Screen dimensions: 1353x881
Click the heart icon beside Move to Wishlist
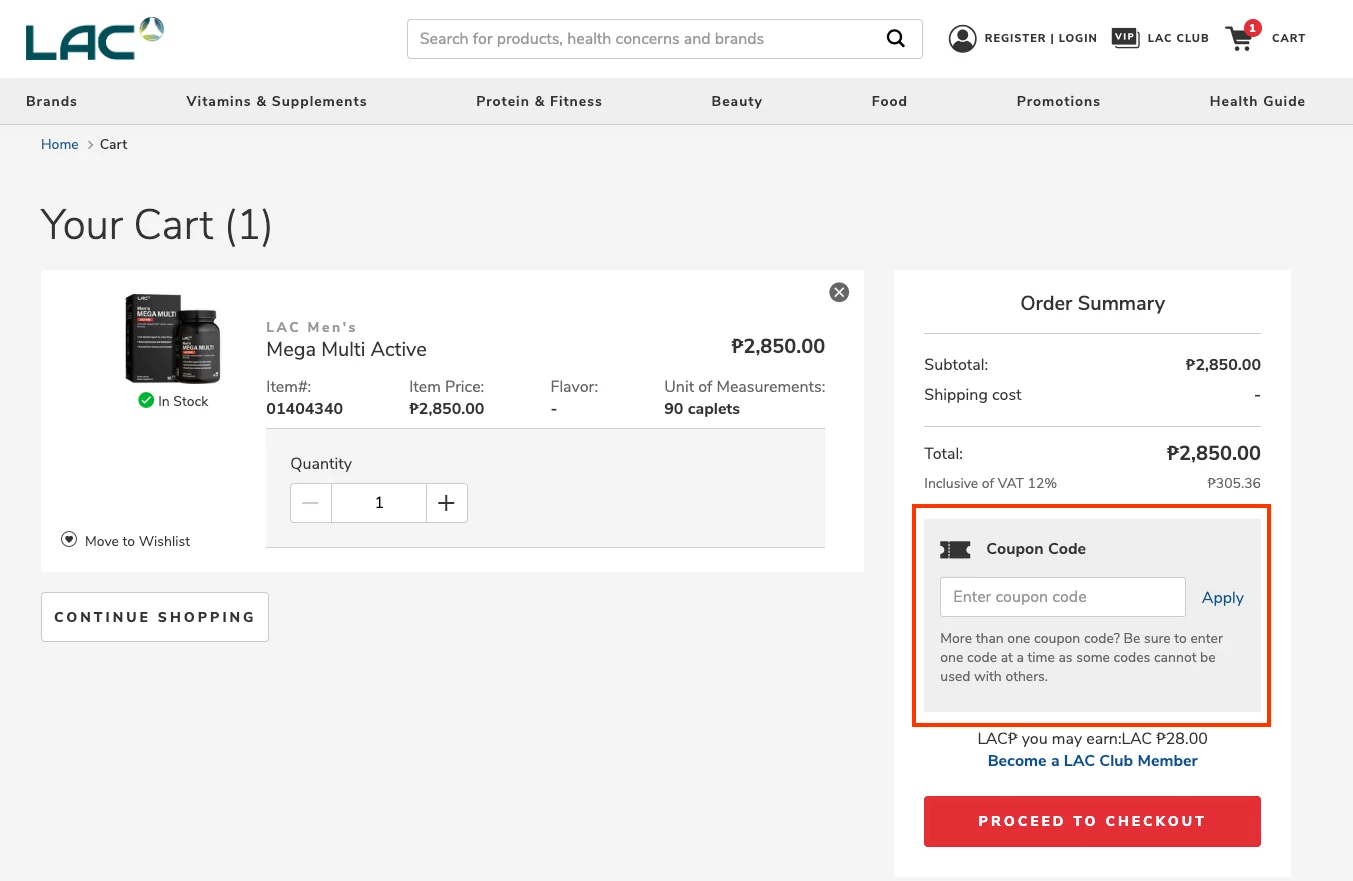[x=69, y=540]
